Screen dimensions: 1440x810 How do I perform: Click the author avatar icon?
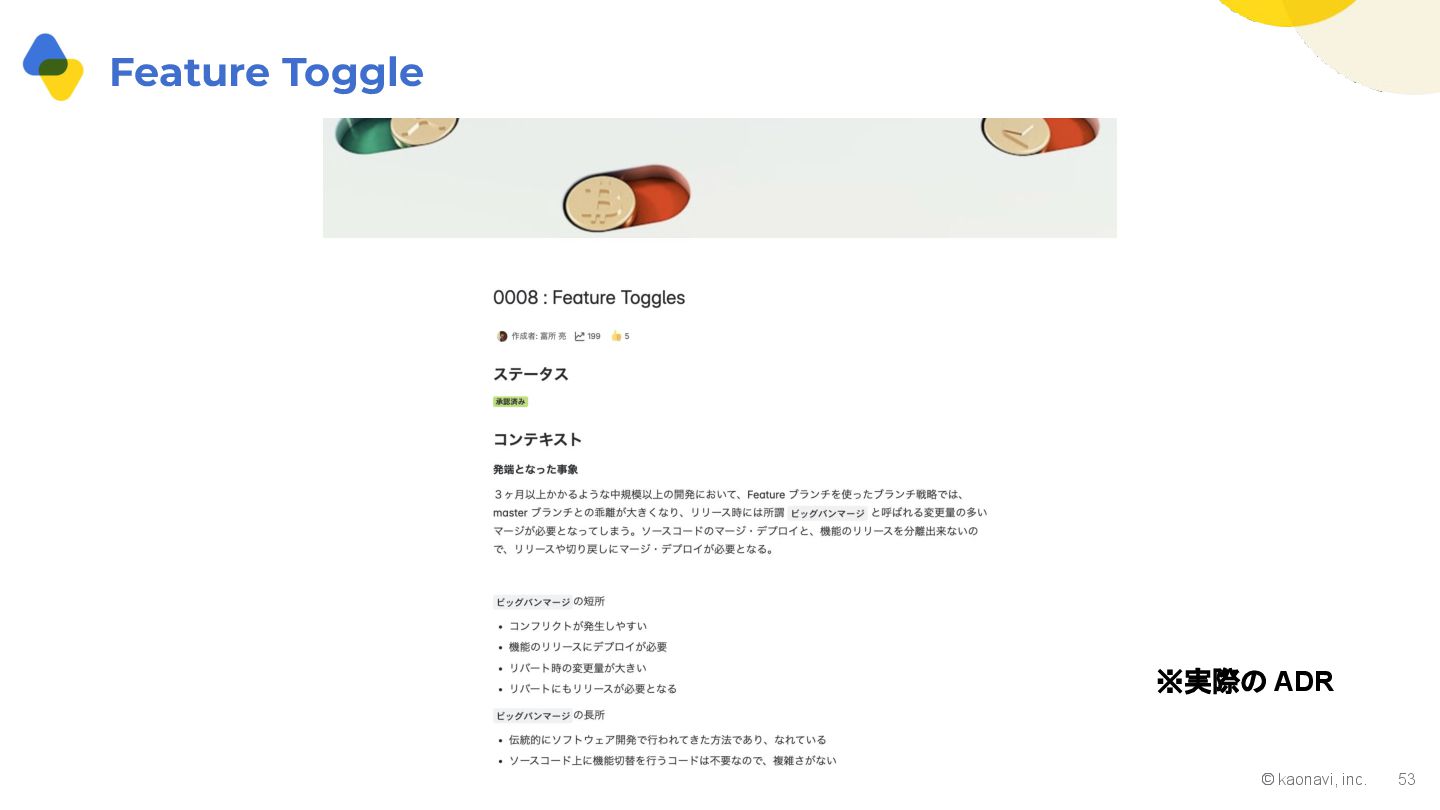point(502,336)
